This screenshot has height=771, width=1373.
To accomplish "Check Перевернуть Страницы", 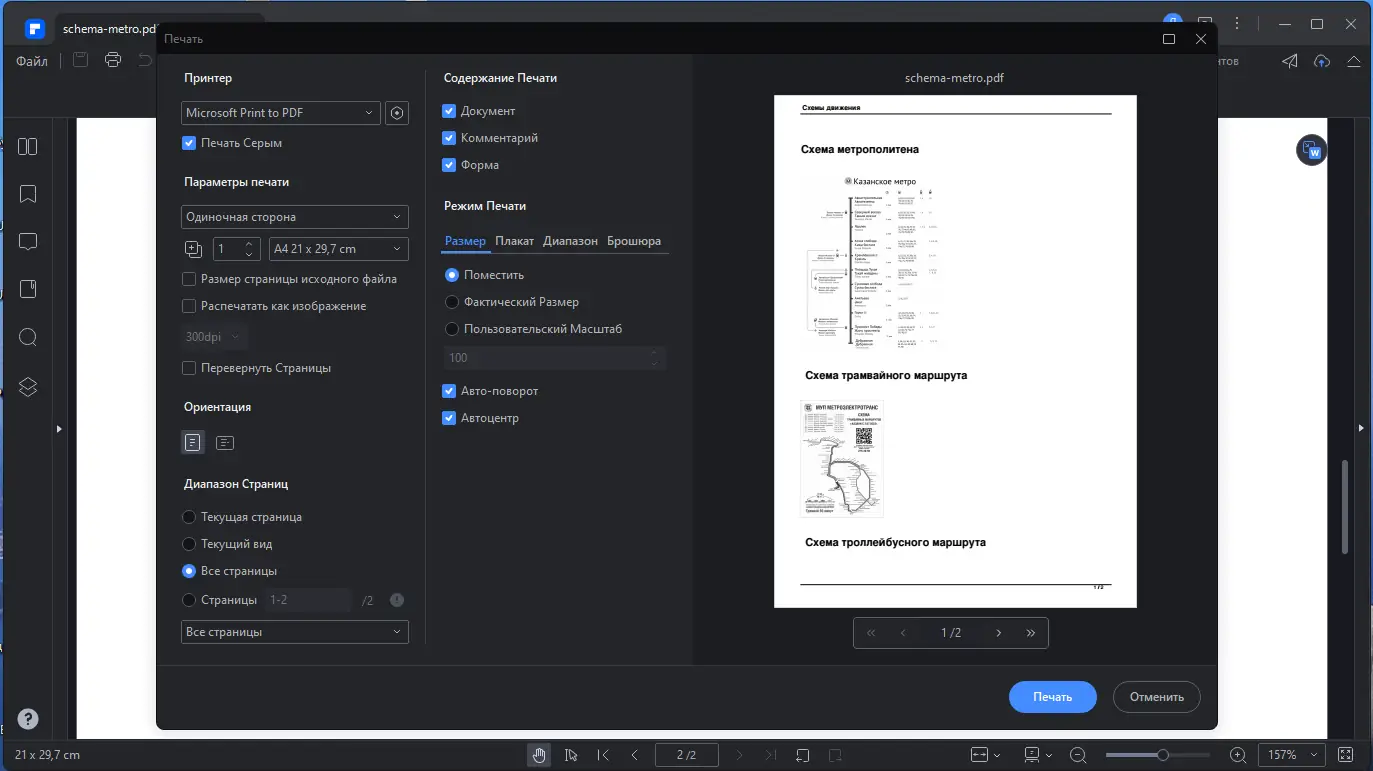I will [x=189, y=368].
